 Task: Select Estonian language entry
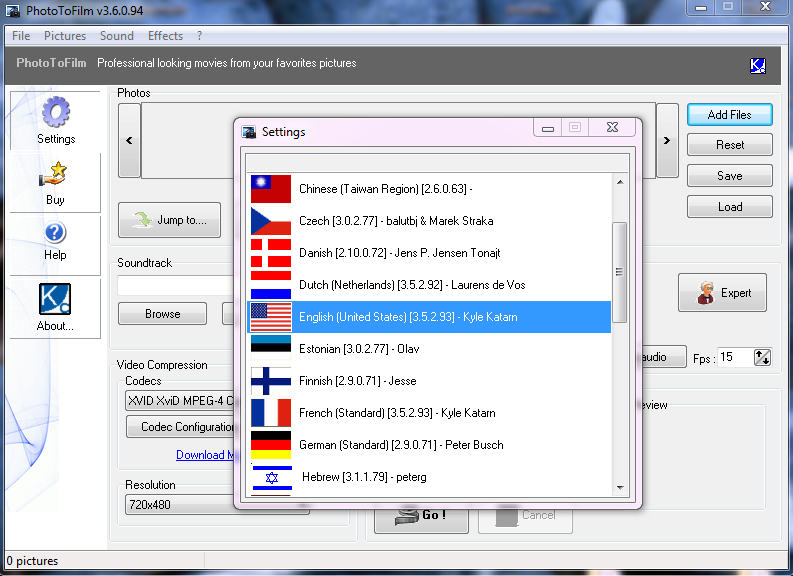click(x=429, y=348)
